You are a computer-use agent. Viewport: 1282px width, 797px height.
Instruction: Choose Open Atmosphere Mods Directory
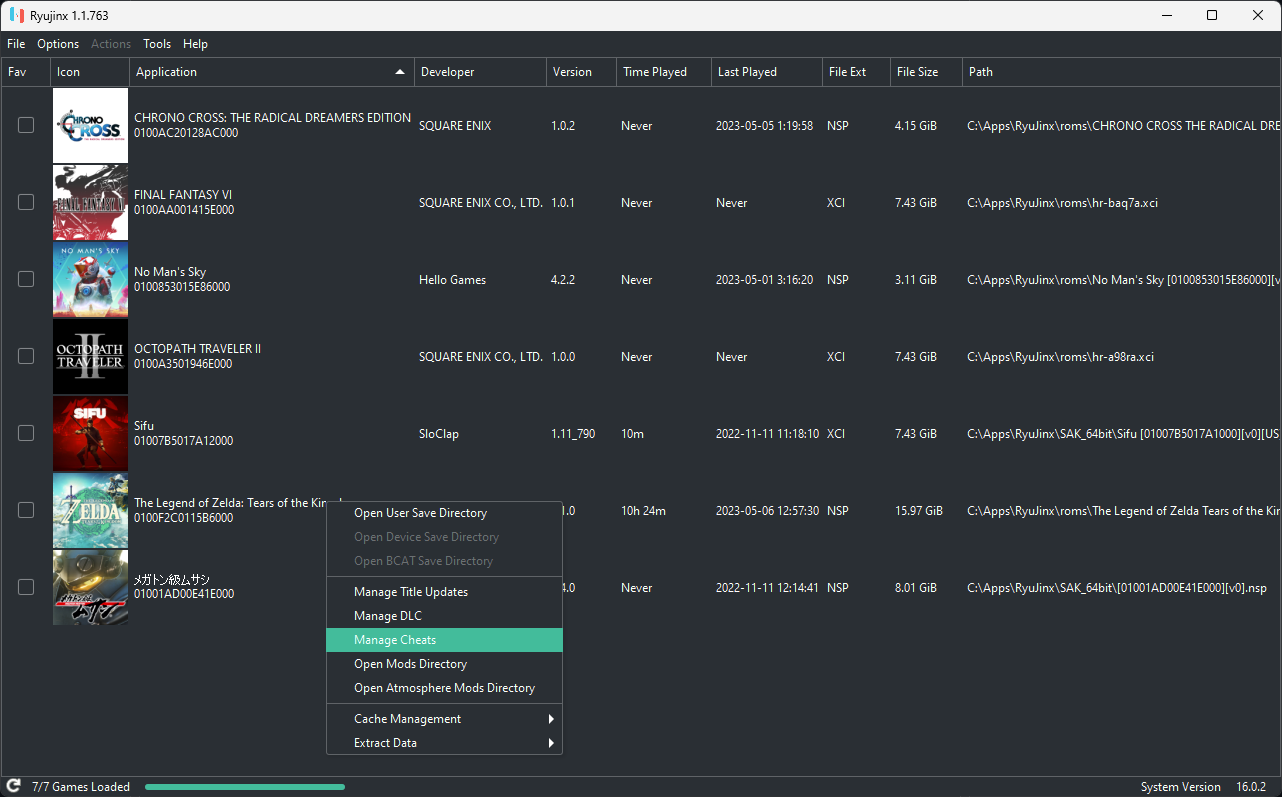pyautogui.click(x=444, y=688)
